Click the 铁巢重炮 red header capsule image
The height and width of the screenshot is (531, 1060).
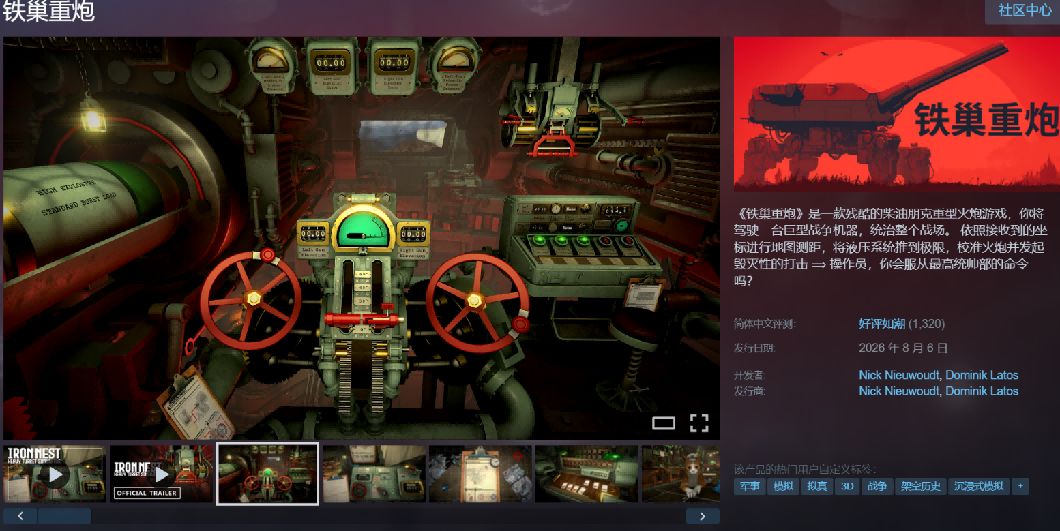(x=897, y=114)
